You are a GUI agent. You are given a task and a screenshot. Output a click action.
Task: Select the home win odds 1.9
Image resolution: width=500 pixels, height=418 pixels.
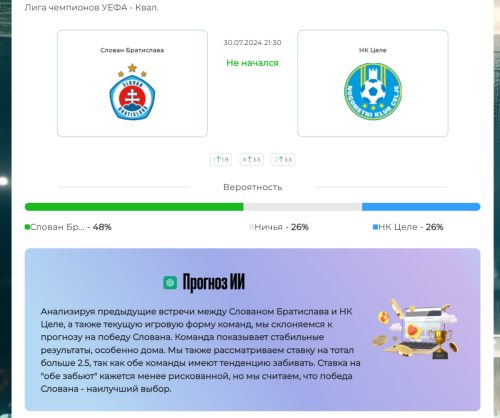[221, 159]
